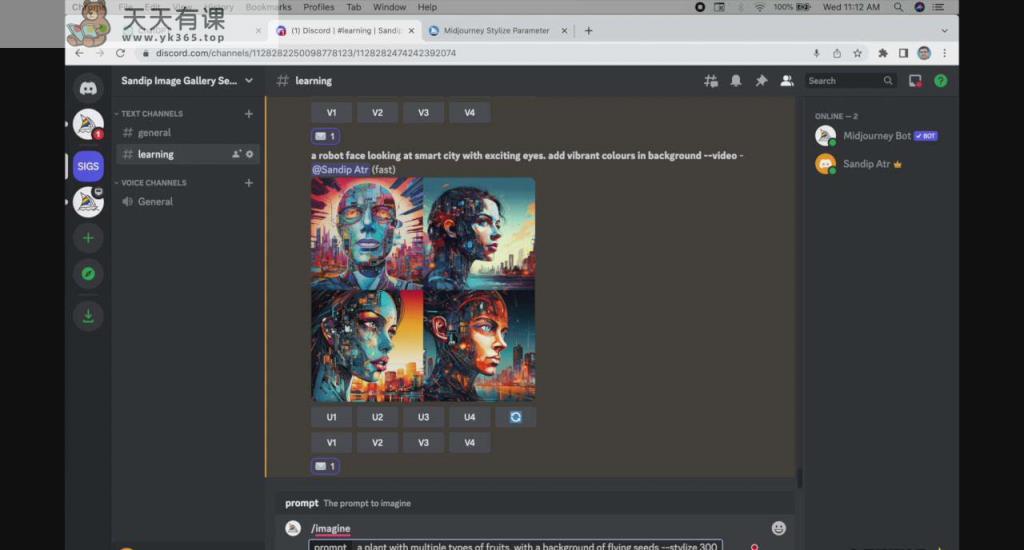The height and width of the screenshot is (550, 1024).
Task: Select the SIGS server icon
Action: click(88, 166)
